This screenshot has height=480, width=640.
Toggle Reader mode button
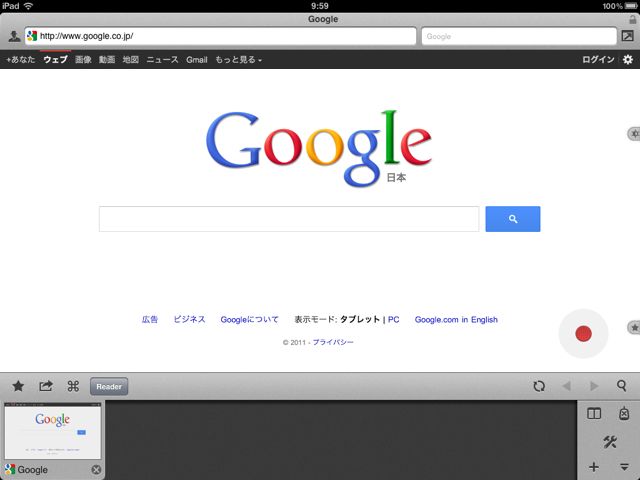(x=109, y=386)
